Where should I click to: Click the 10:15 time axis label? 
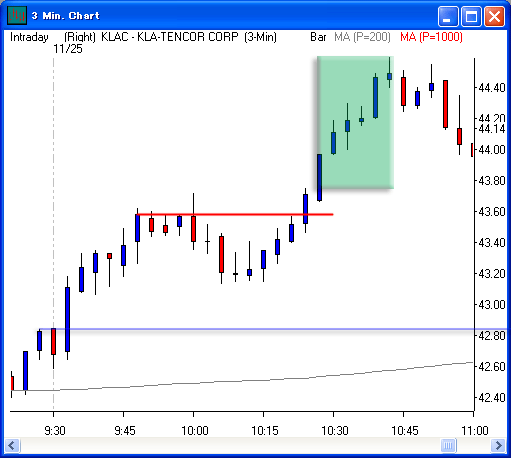[265, 431]
